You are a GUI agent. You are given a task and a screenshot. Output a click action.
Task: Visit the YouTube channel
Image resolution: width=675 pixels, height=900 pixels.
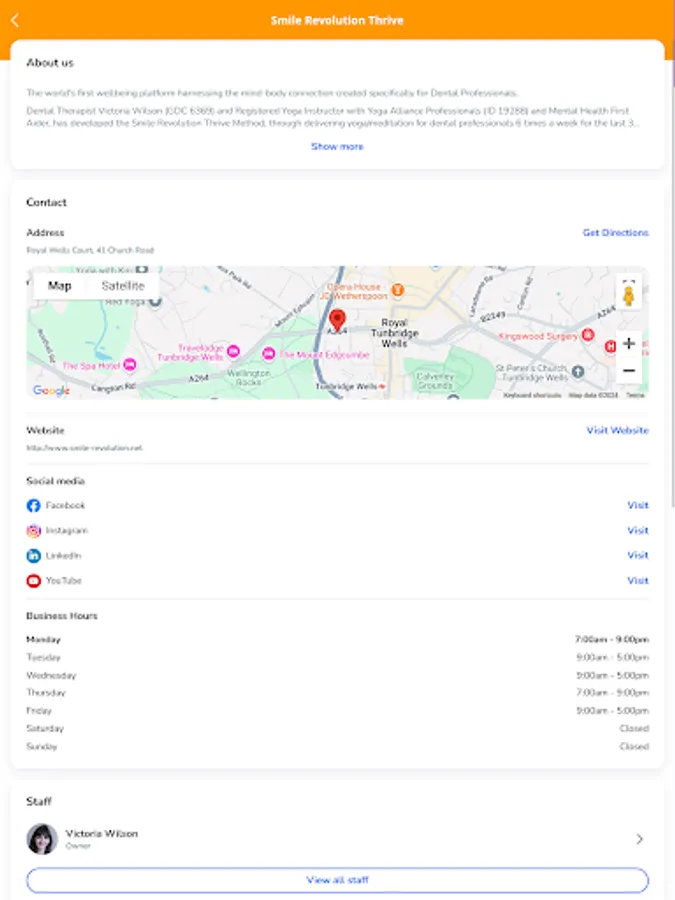click(x=638, y=580)
